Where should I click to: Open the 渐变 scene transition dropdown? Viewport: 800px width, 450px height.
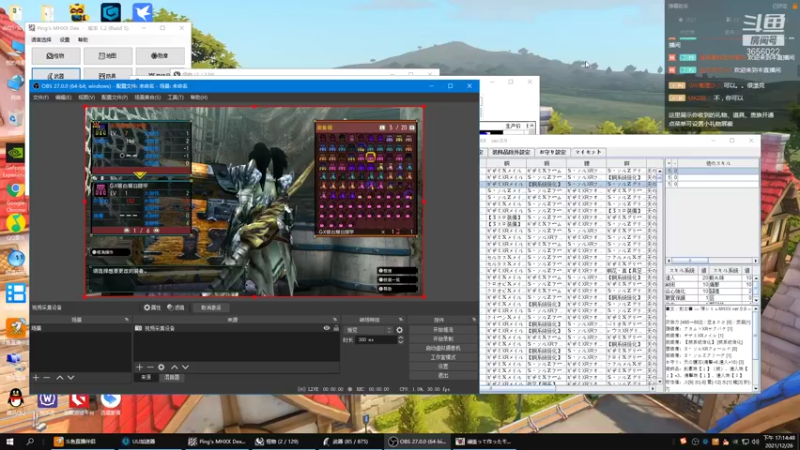369,330
